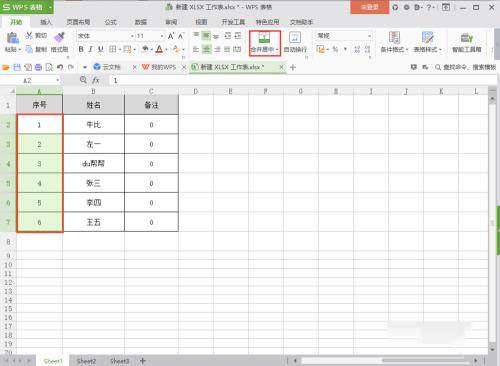Select column B header
The image size is (500, 366).
[93, 91]
